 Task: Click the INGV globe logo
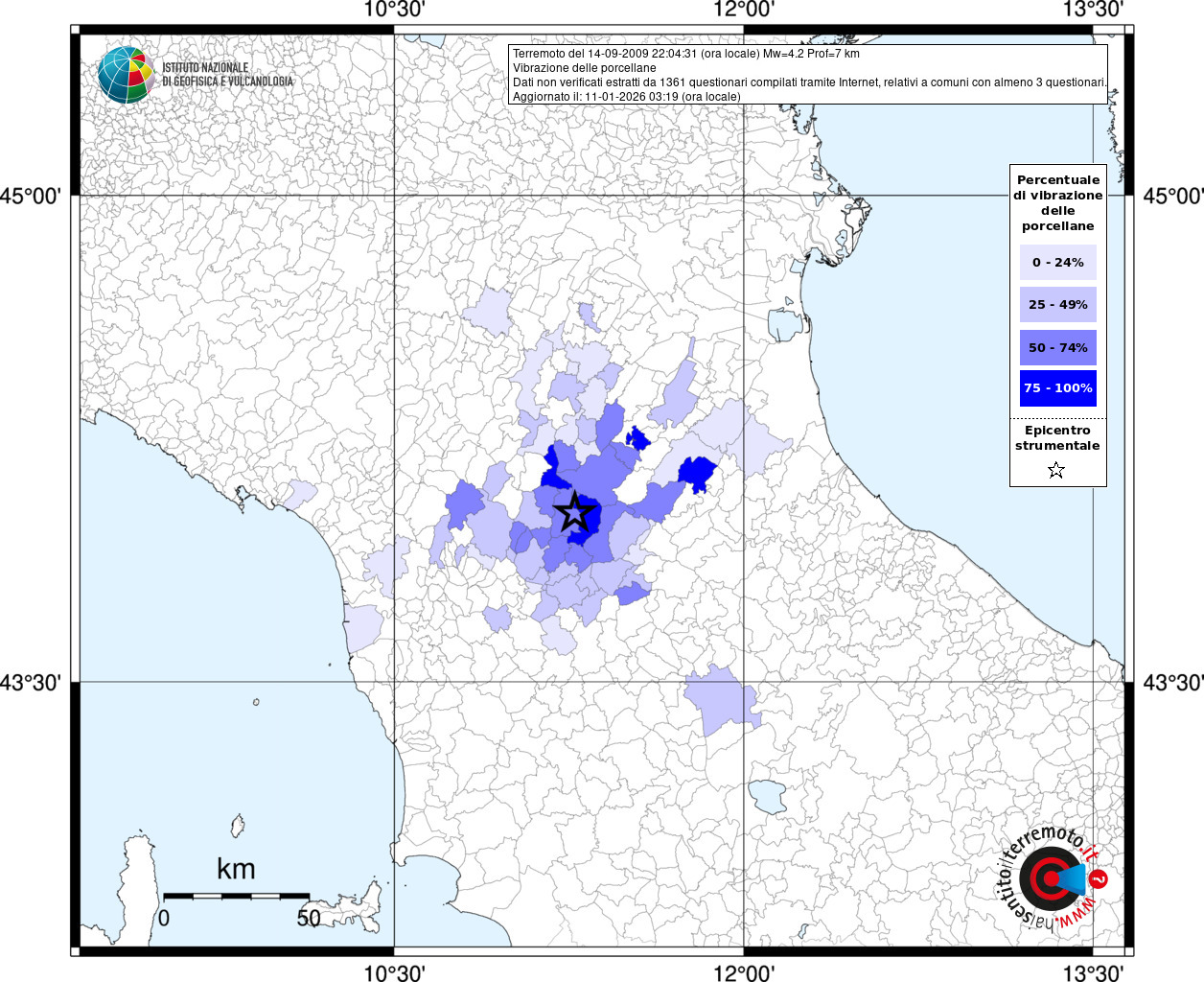click(126, 75)
